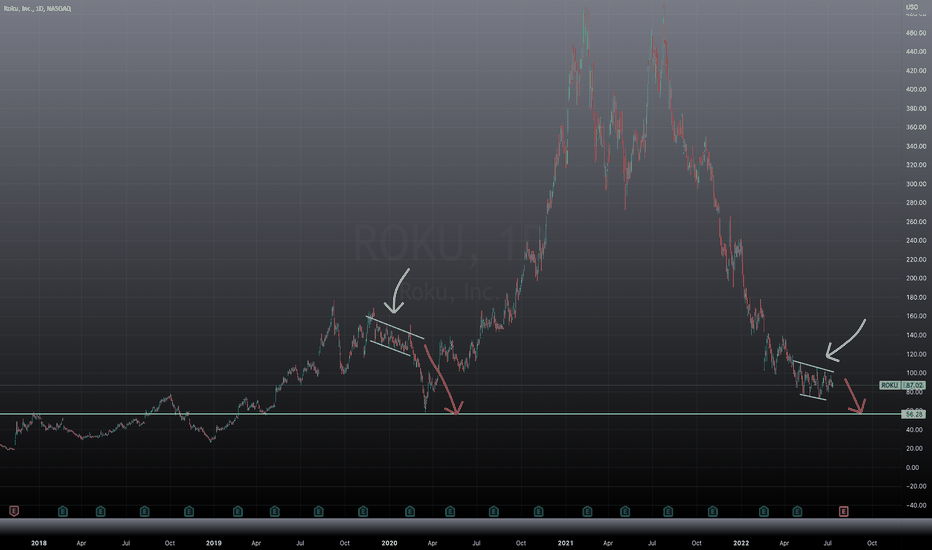932x550 pixels.
Task: Click the 20.00 price axis value
Action: tap(914, 448)
